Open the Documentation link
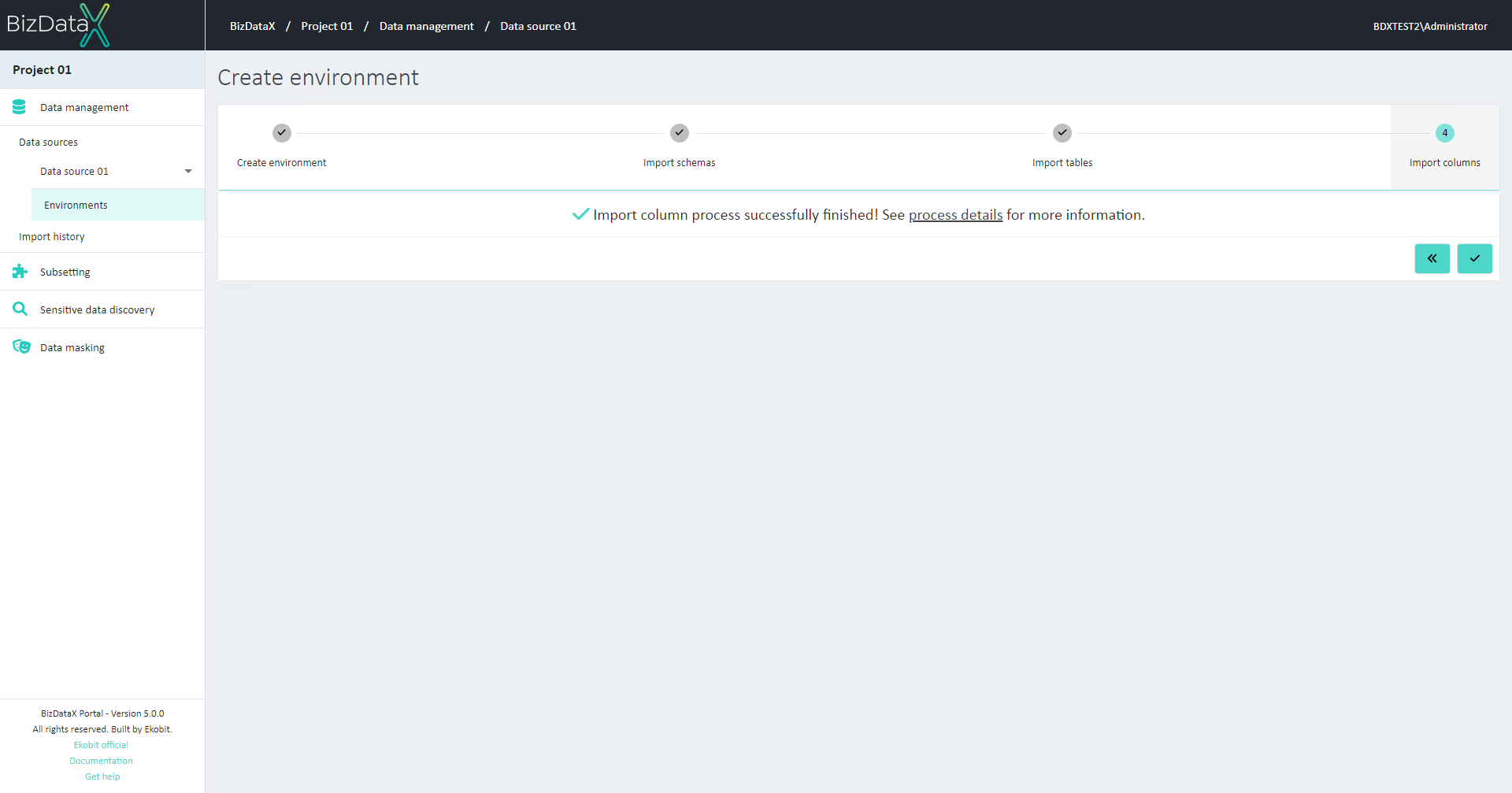Image resolution: width=1512 pixels, height=793 pixels. 101,761
